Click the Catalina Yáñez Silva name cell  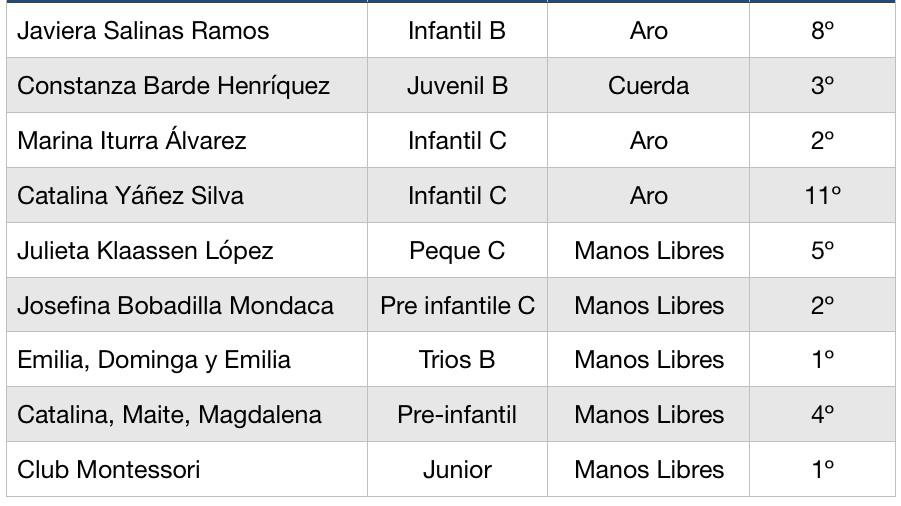[x=187, y=195]
